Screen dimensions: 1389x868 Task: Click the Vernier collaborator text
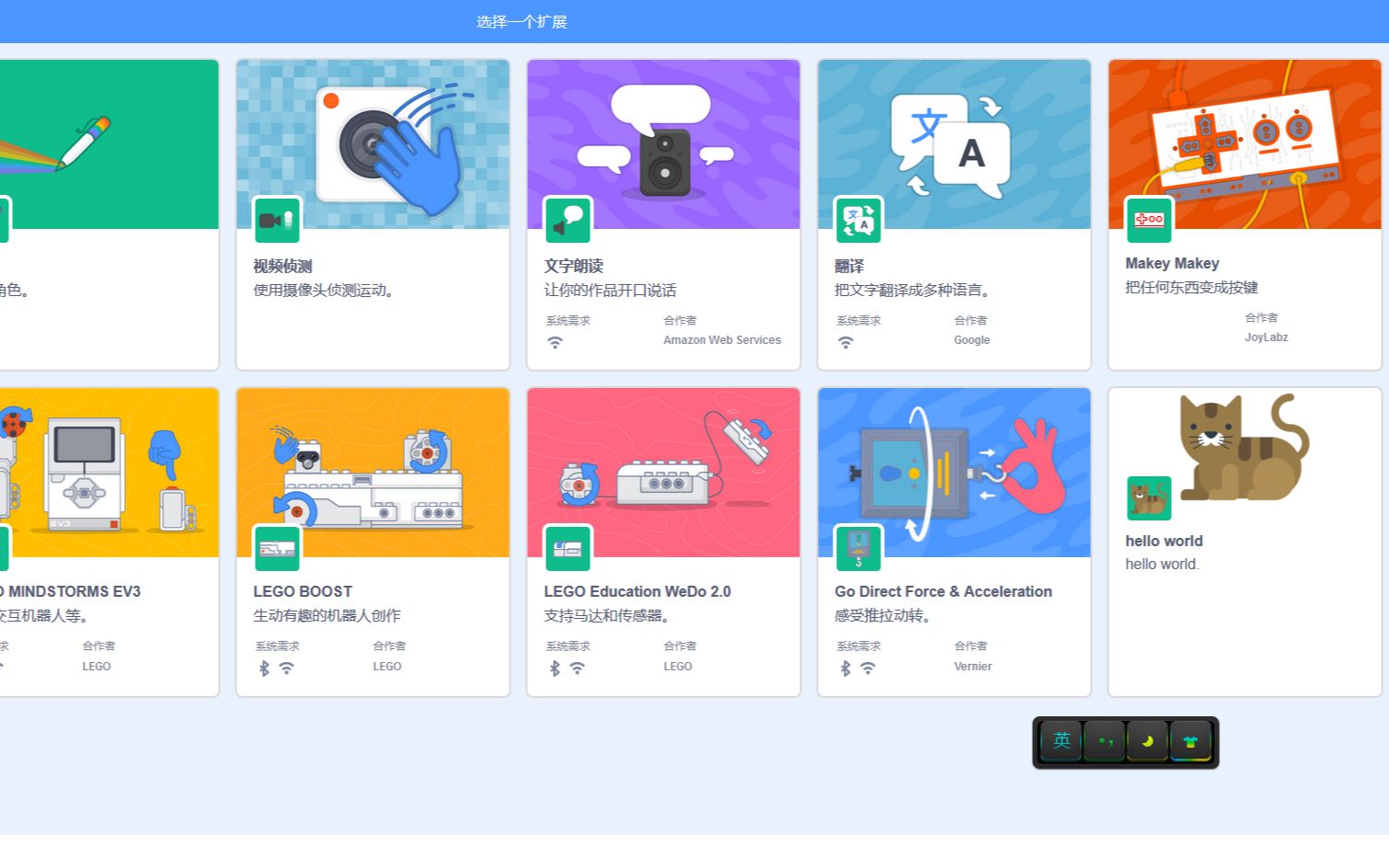point(973,667)
